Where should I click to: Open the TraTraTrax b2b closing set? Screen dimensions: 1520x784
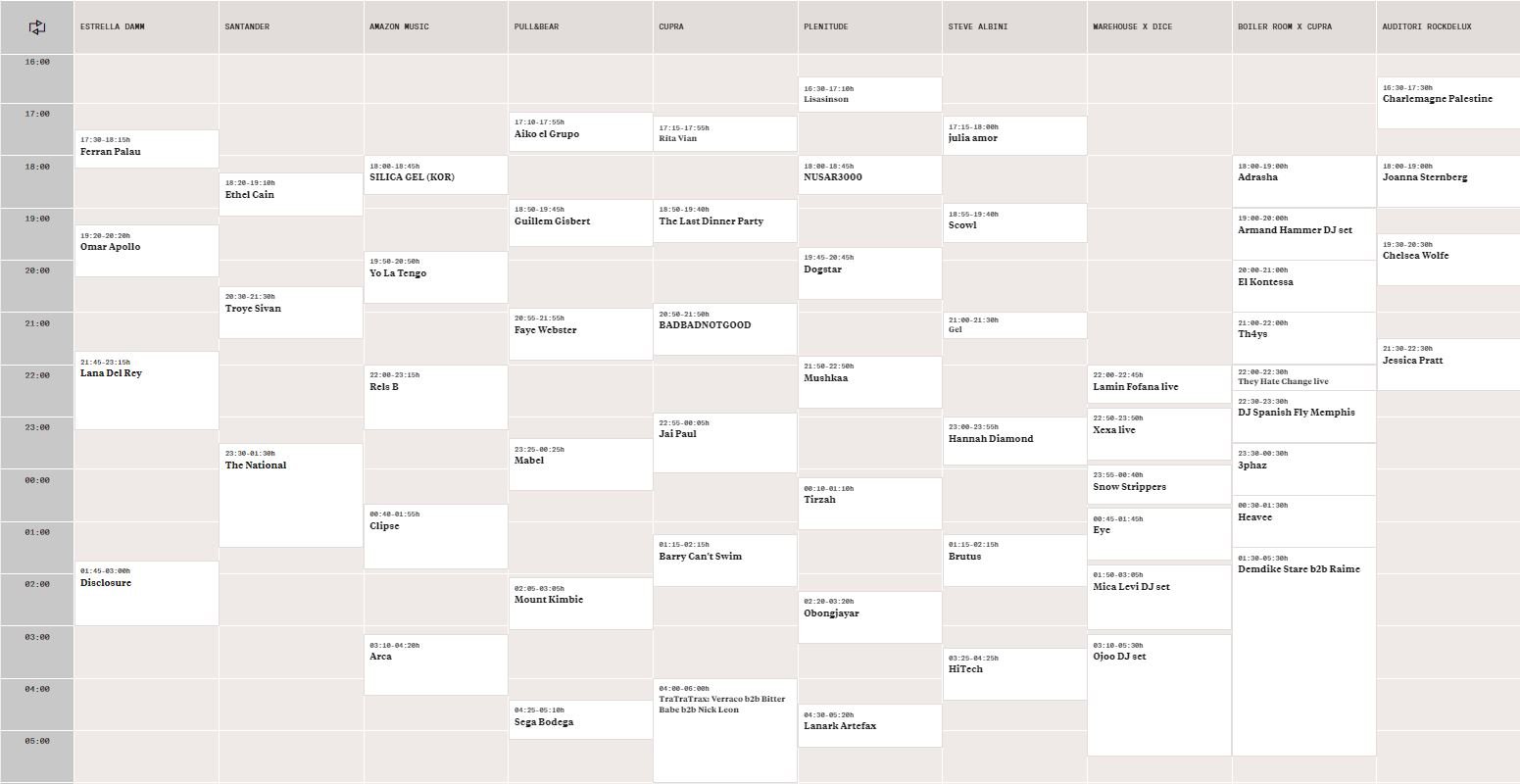tap(724, 729)
